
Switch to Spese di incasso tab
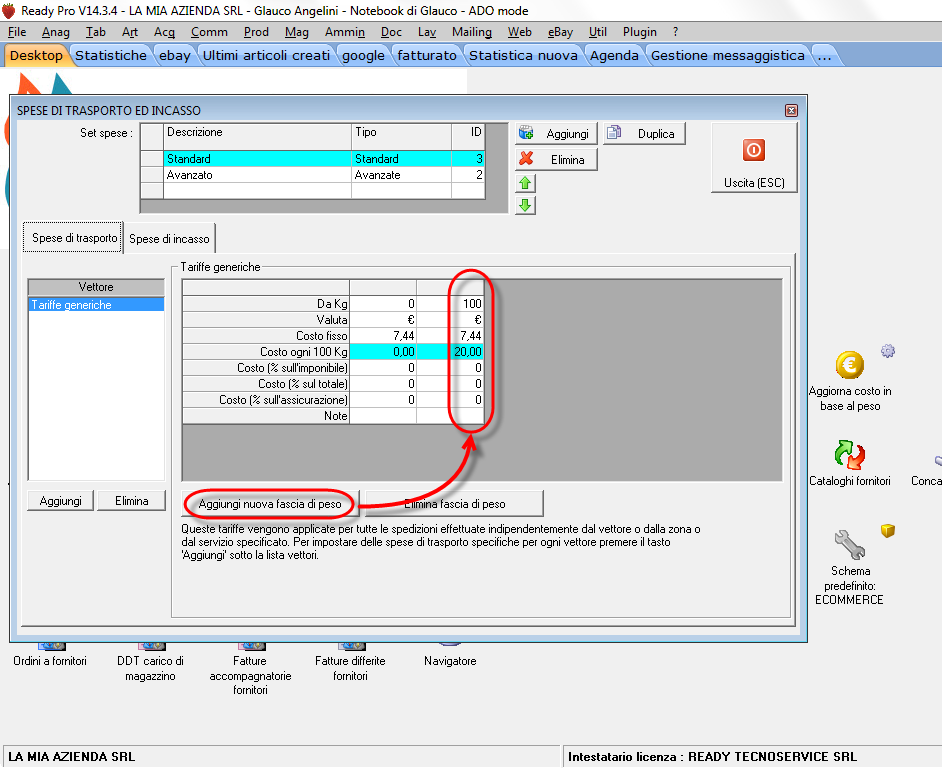pyautogui.click(x=169, y=239)
